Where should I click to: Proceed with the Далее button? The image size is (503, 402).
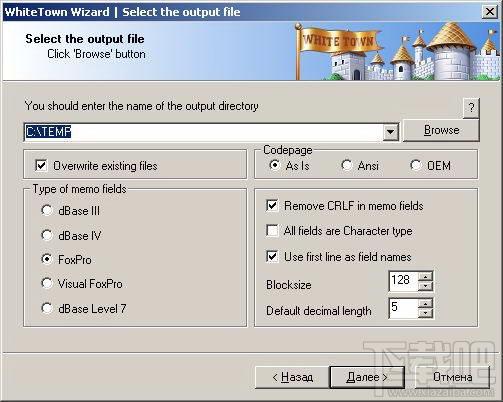pyautogui.click(x=367, y=377)
